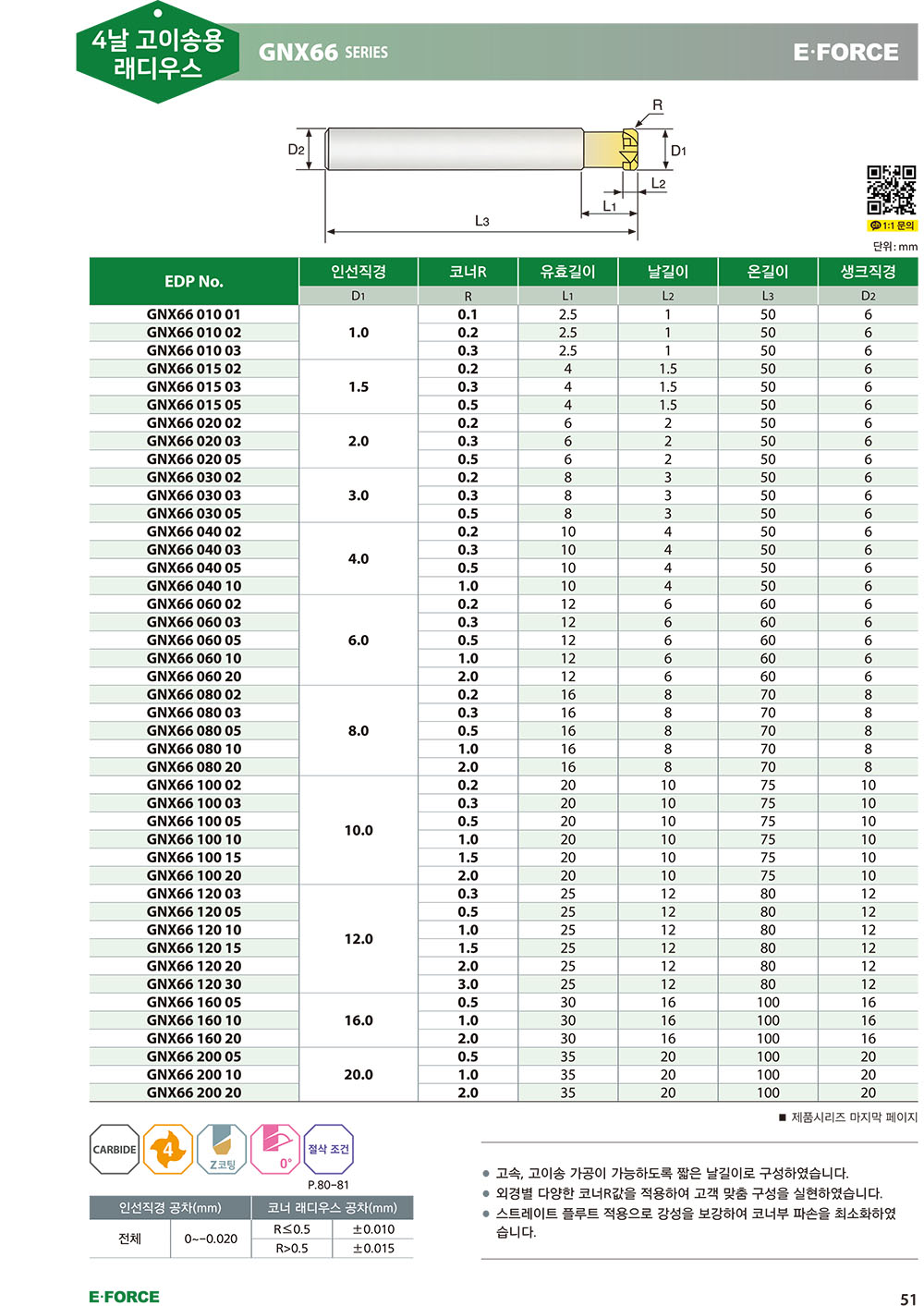Click the green 4날 고이송용 래디우스 hexagon badge

[x=158, y=52]
